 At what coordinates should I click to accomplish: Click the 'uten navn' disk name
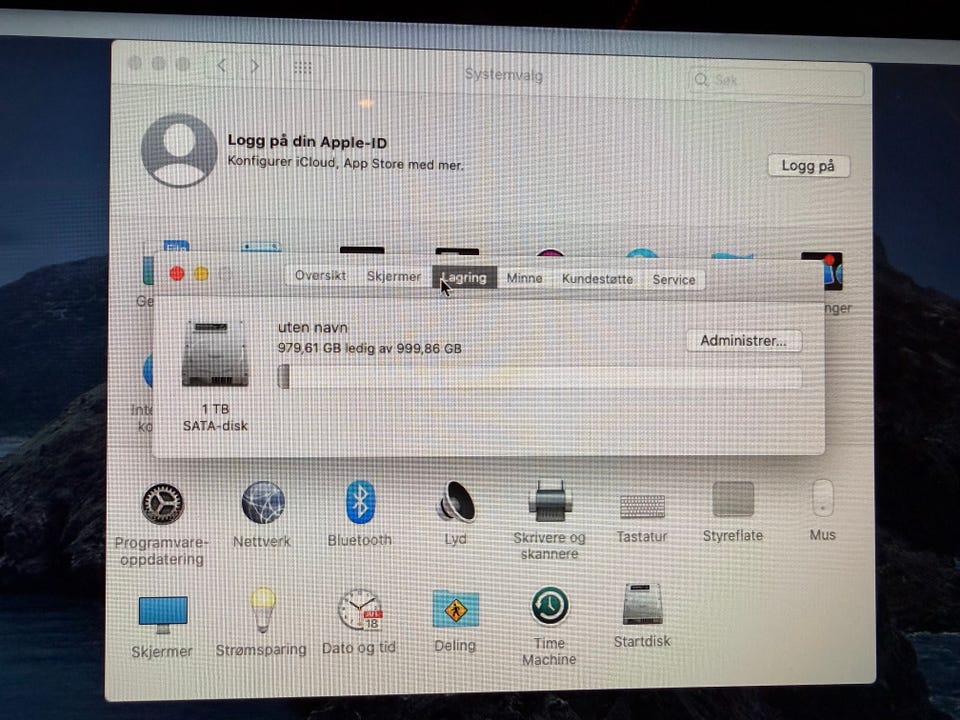pyautogui.click(x=313, y=328)
